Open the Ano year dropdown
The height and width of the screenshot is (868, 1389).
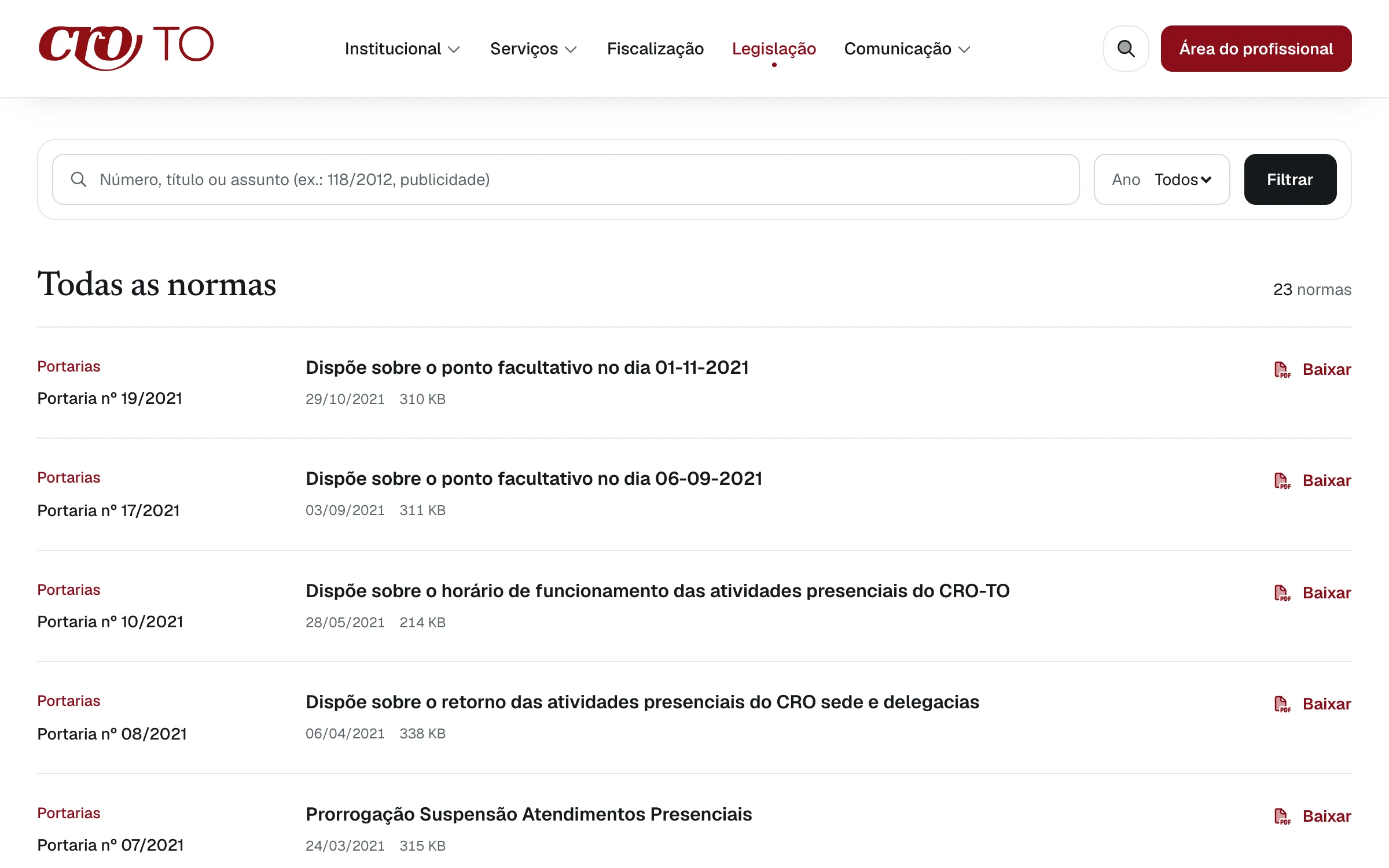1162,179
